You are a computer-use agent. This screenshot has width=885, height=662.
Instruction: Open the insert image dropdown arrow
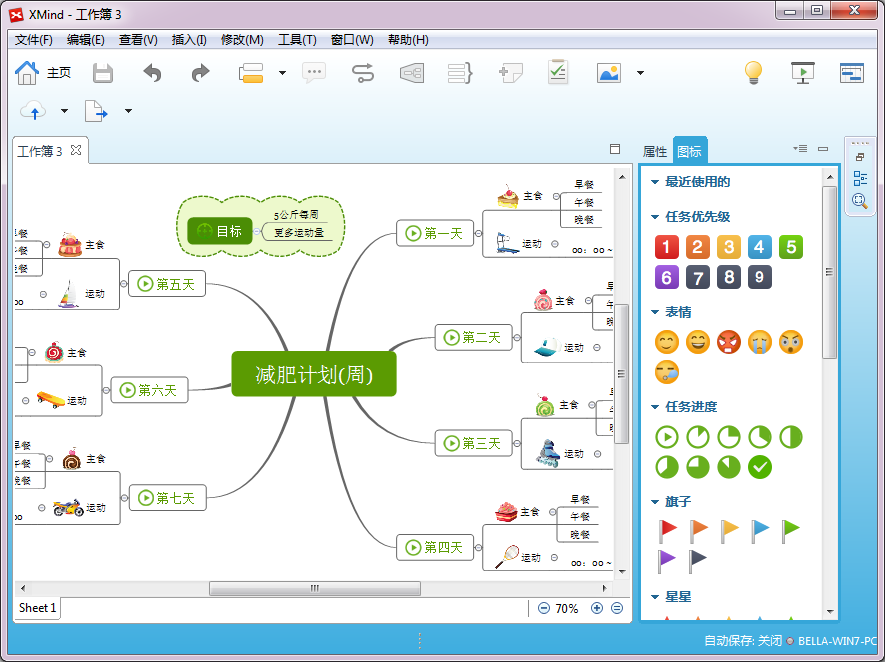640,73
